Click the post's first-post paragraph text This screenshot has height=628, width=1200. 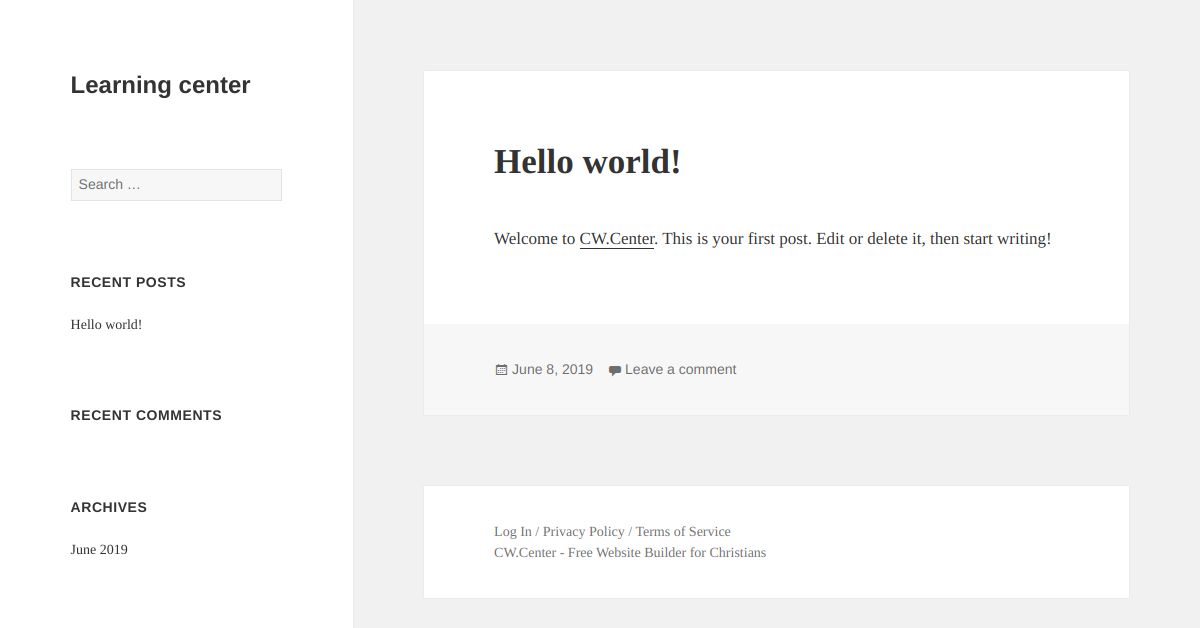(772, 239)
